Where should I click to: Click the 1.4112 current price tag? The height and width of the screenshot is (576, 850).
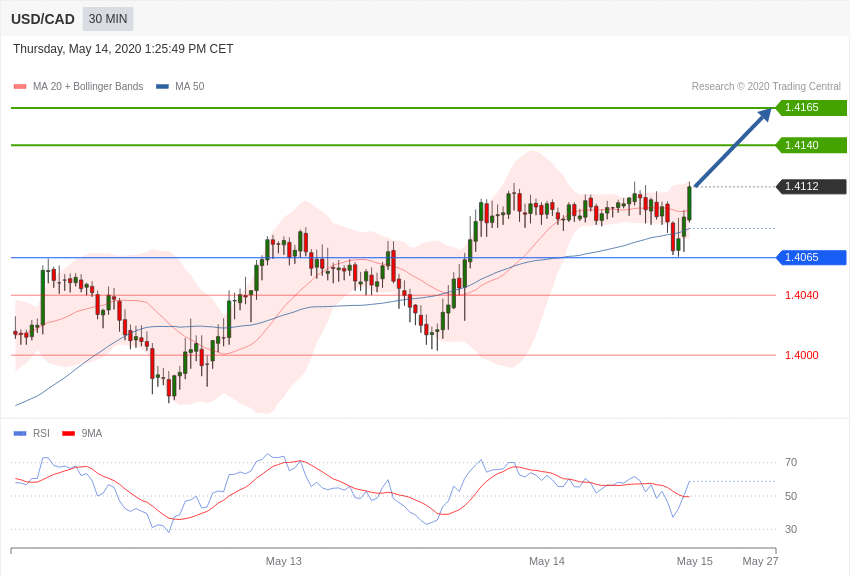[811, 186]
